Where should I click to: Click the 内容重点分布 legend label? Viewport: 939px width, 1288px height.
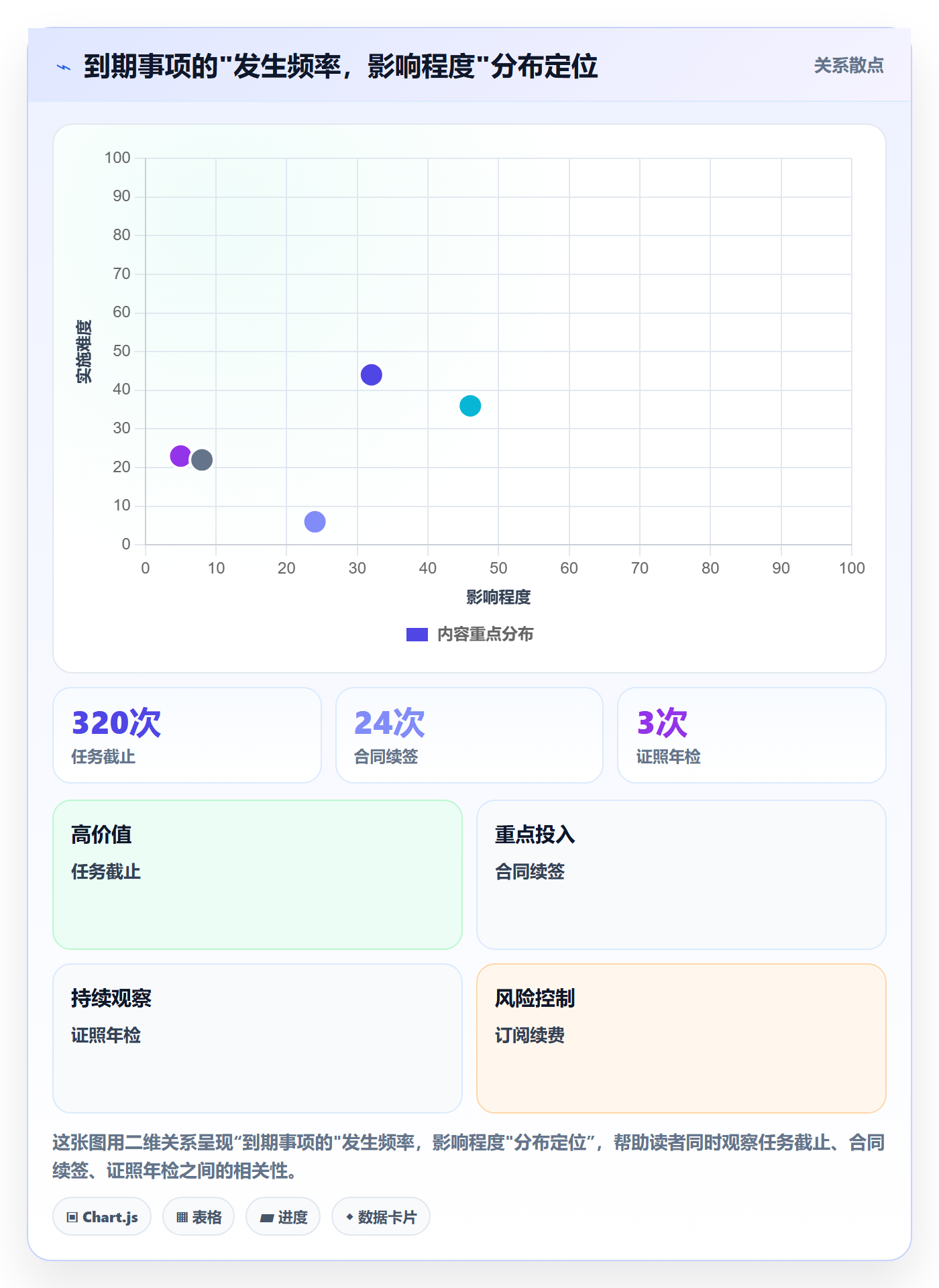click(x=485, y=634)
